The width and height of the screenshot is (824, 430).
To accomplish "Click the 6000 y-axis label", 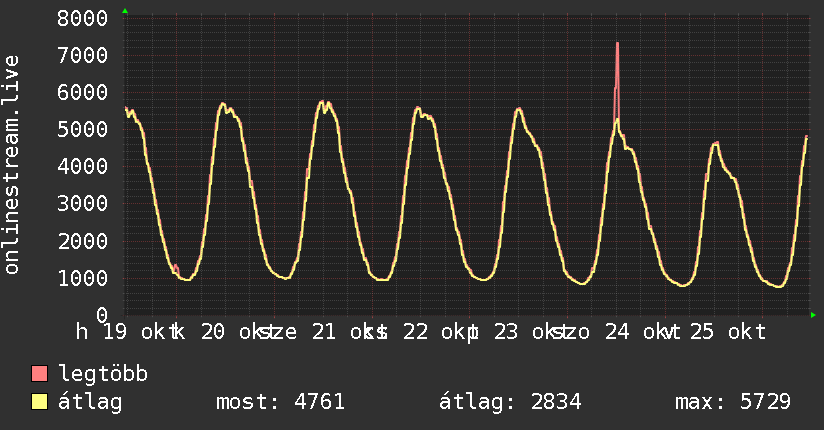I will coord(83,93).
